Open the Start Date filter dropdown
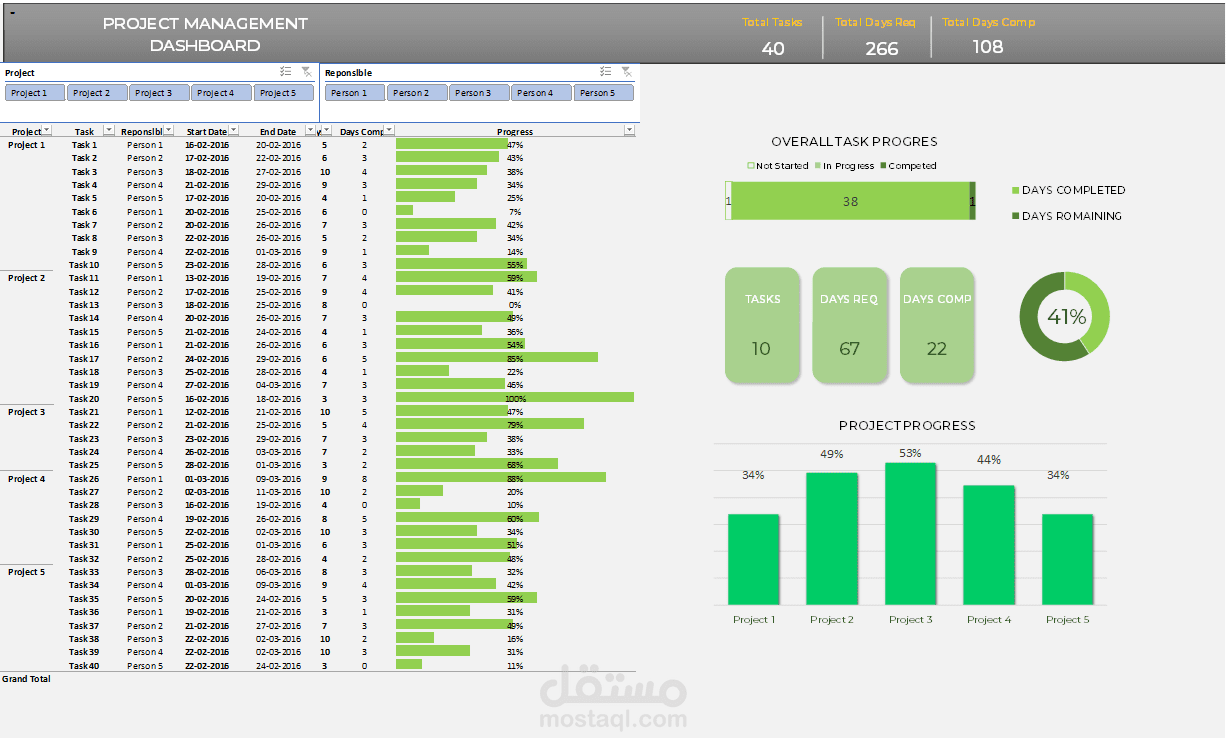Viewport: 1228px width, 747px height. (231, 130)
